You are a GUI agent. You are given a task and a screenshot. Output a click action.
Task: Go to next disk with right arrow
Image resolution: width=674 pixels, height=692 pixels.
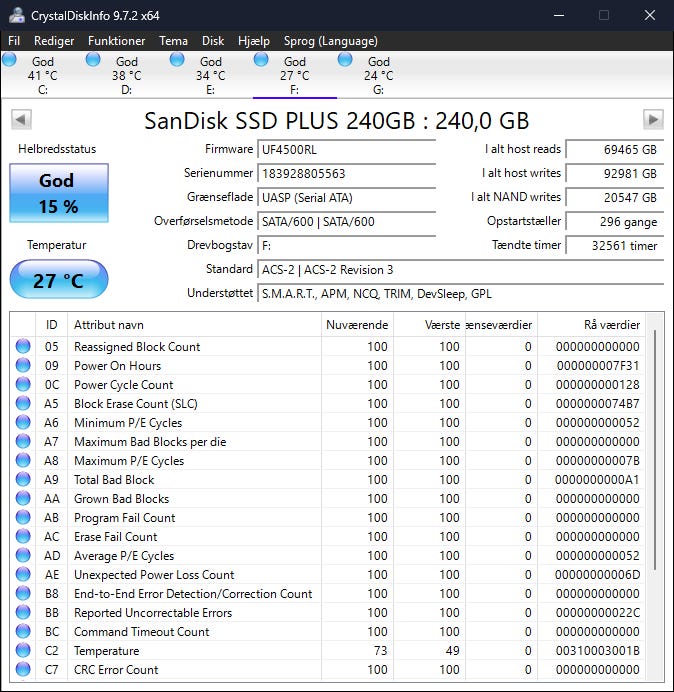coord(653,120)
